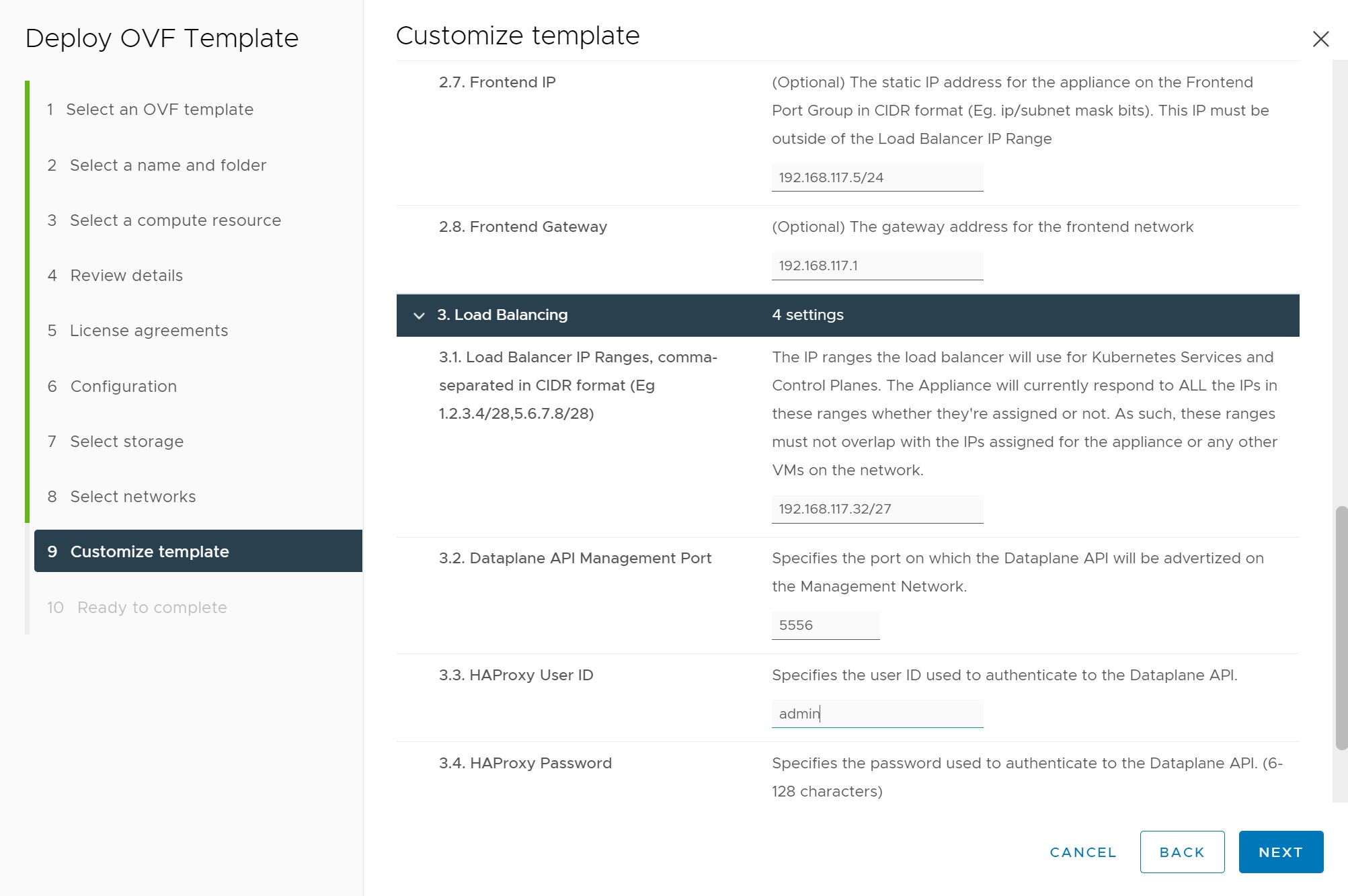
Task: Select the Customize template step
Action: tap(149, 552)
